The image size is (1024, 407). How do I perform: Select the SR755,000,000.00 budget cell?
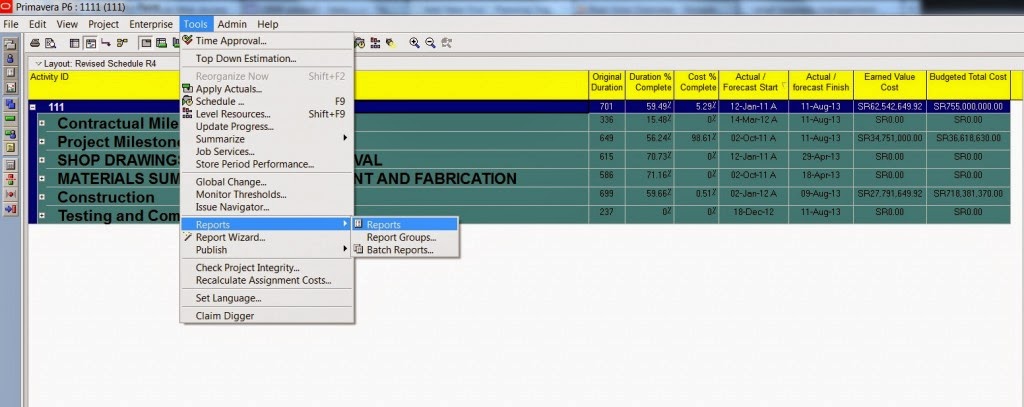pos(968,107)
